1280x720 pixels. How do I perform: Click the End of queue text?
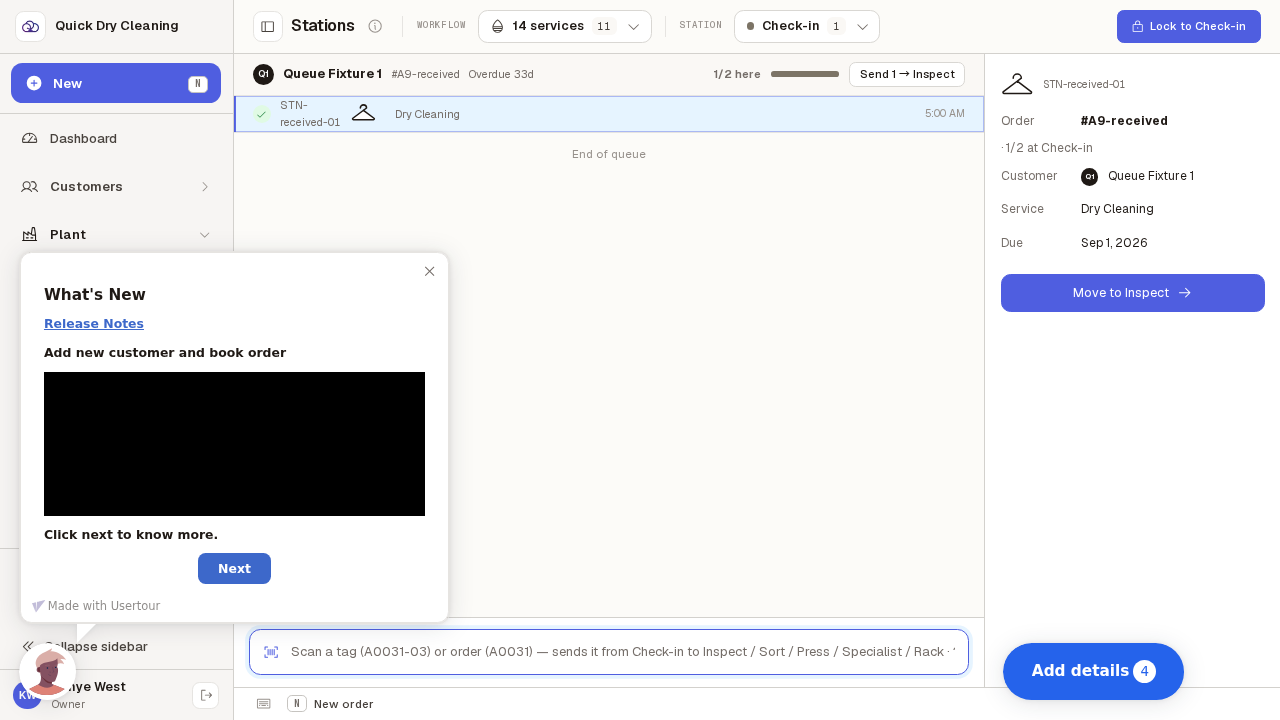pos(609,154)
